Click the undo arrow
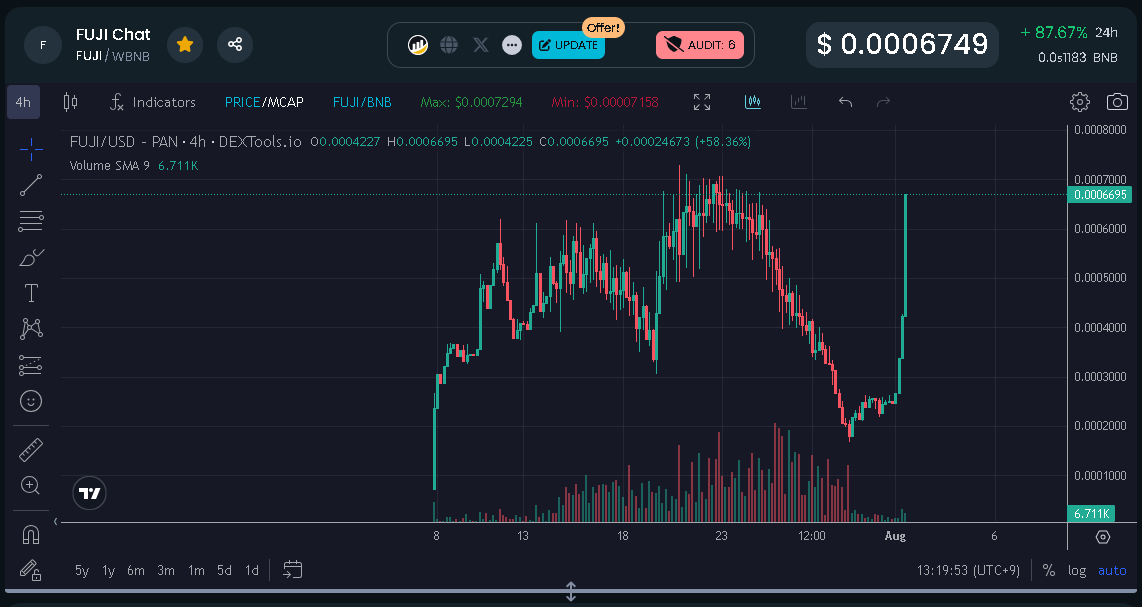 (845, 102)
